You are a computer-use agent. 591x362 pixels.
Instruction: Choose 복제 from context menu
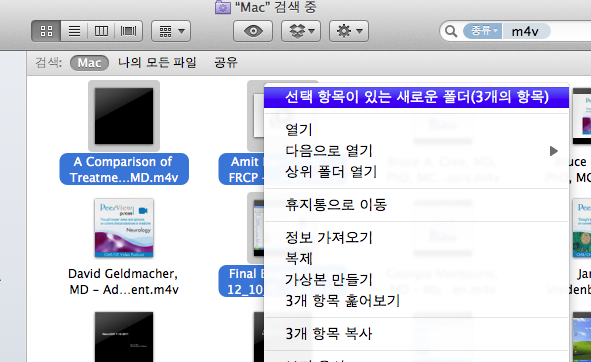click(416, 259)
